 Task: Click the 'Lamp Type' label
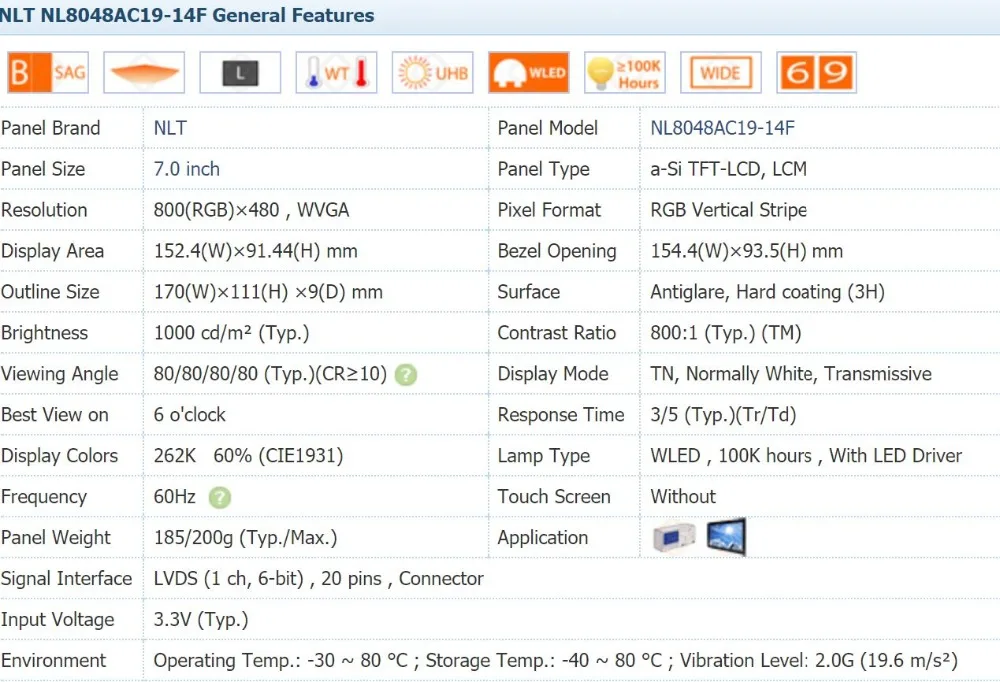pyautogui.click(x=543, y=456)
